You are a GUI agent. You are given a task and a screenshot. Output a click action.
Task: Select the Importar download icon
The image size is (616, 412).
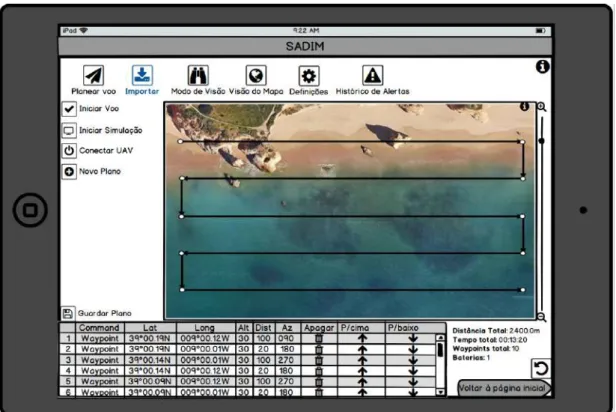pos(142,75)
